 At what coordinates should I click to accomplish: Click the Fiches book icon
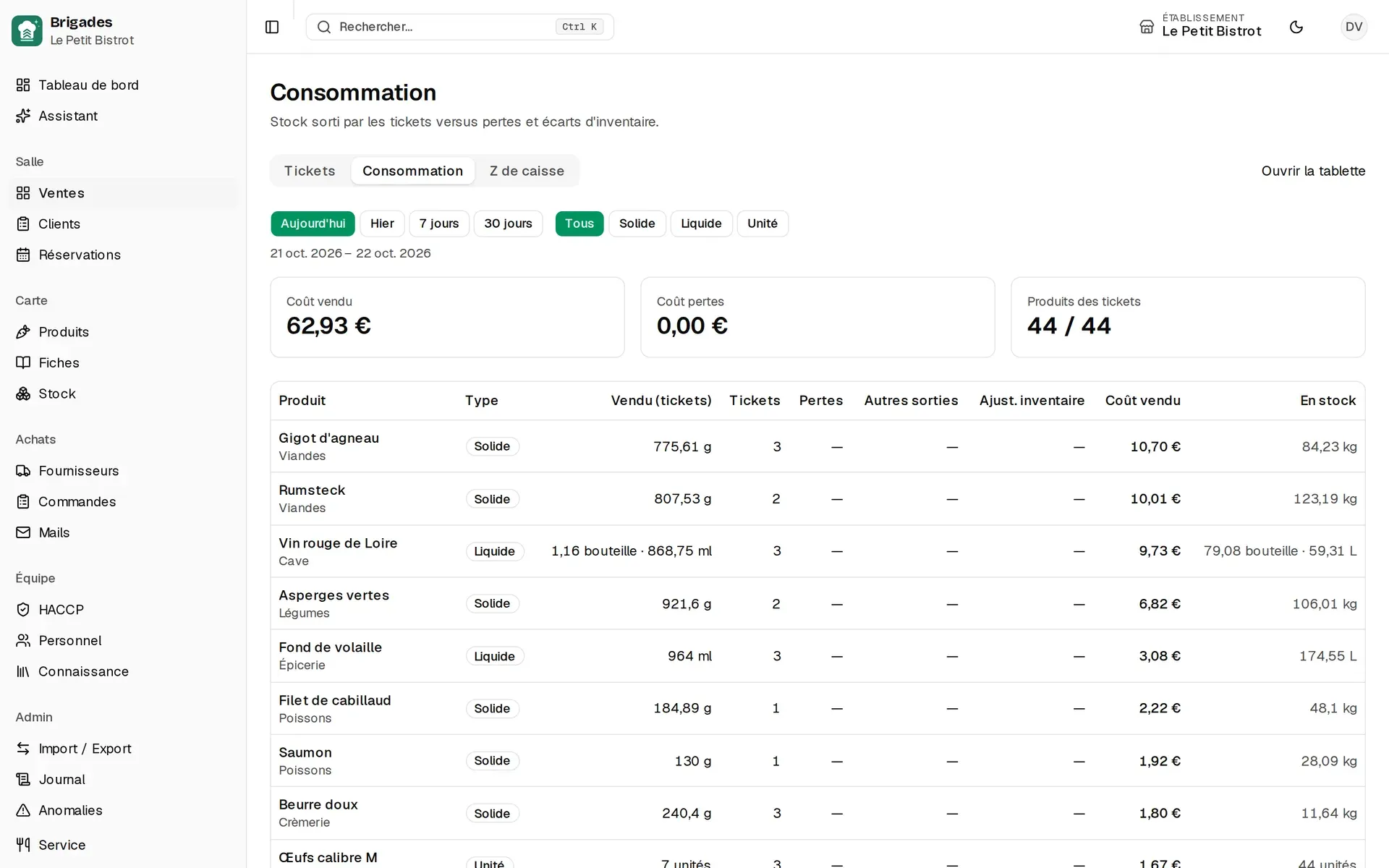coord(23,363)
